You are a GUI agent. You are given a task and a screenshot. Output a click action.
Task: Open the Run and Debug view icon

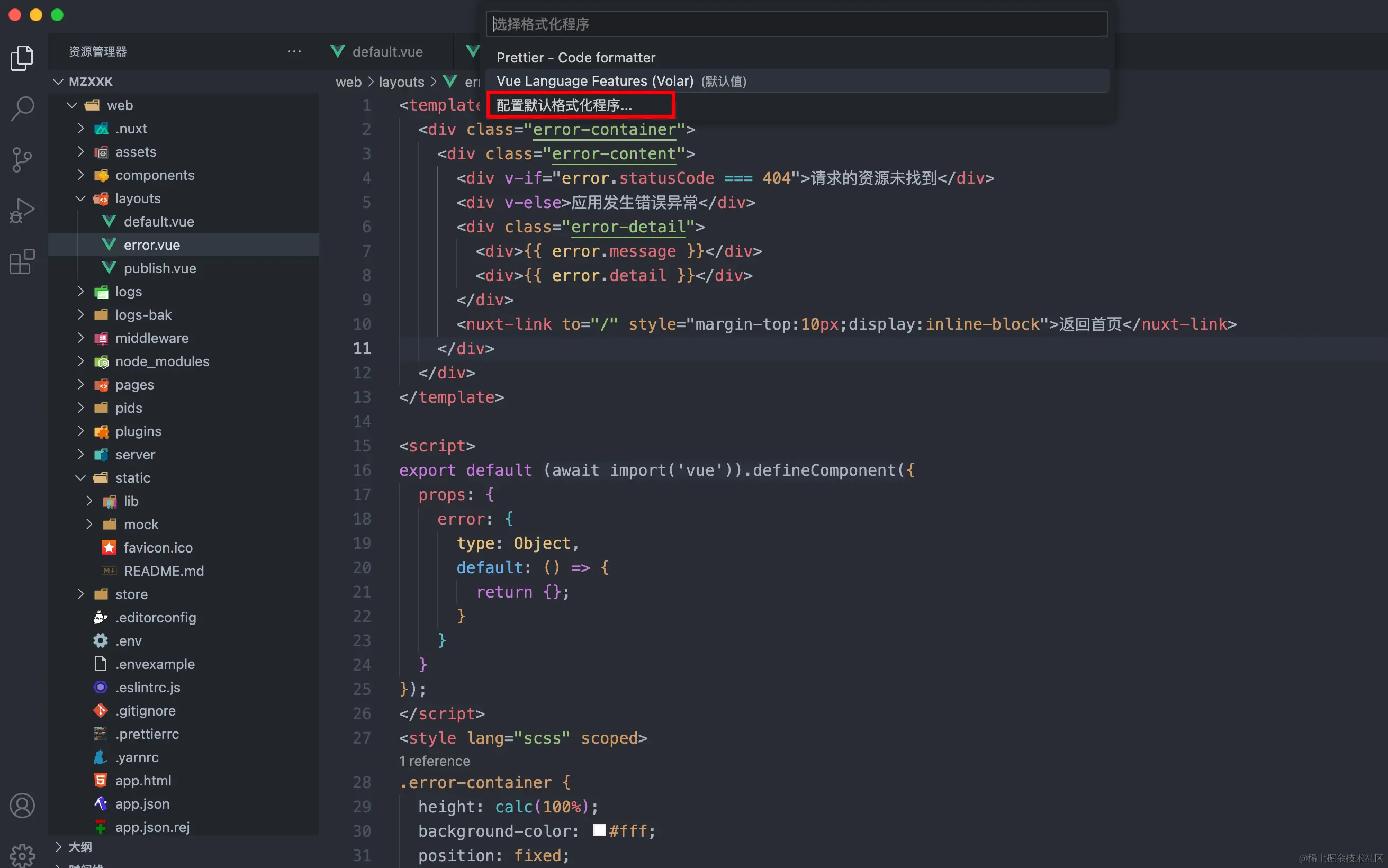pyautogui.click(x=22, y=211)
